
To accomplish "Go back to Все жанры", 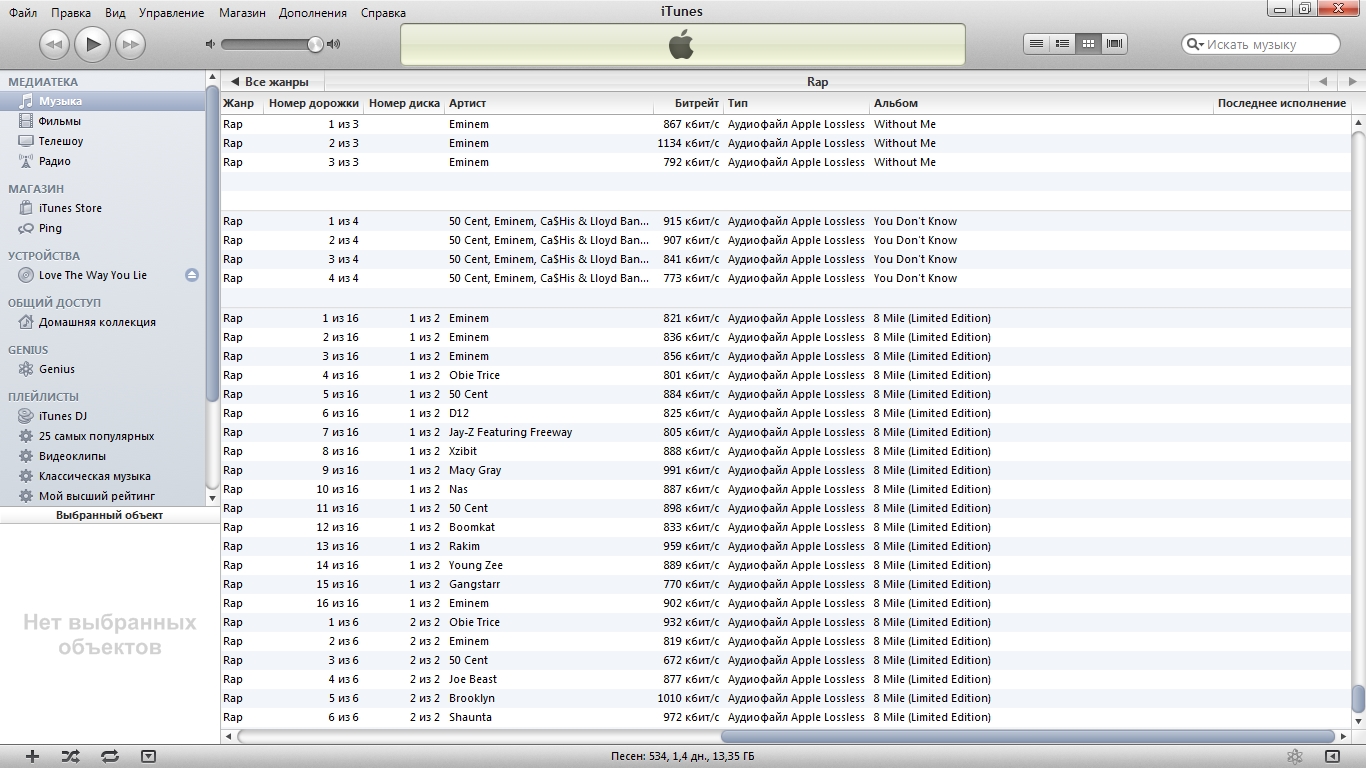I will (272, 82).
